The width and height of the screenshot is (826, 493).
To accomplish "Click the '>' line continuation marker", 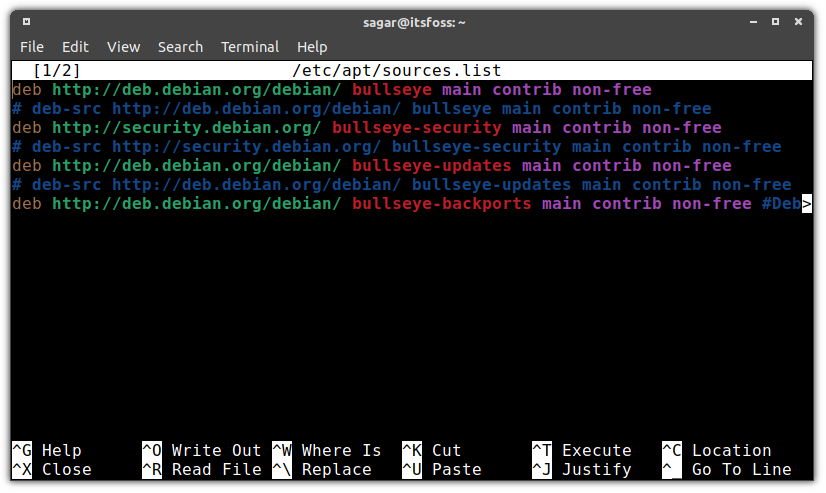I will point(807,203).
